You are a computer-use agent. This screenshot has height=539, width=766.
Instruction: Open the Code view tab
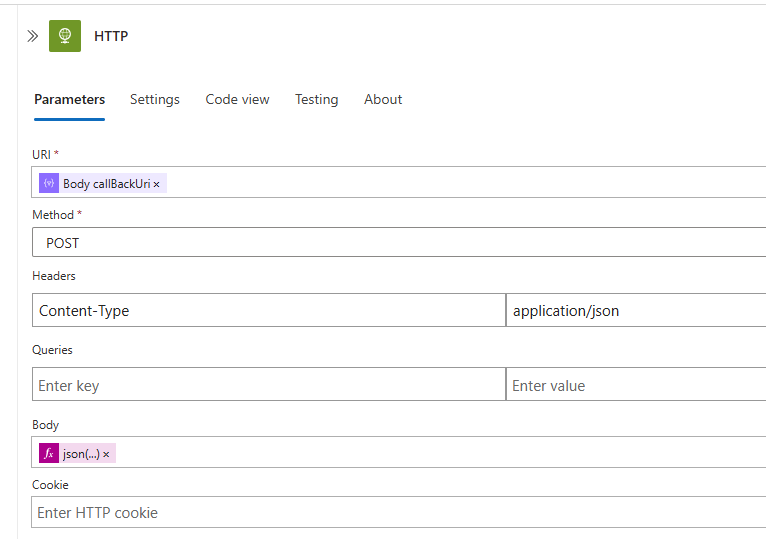pos(237,99)
